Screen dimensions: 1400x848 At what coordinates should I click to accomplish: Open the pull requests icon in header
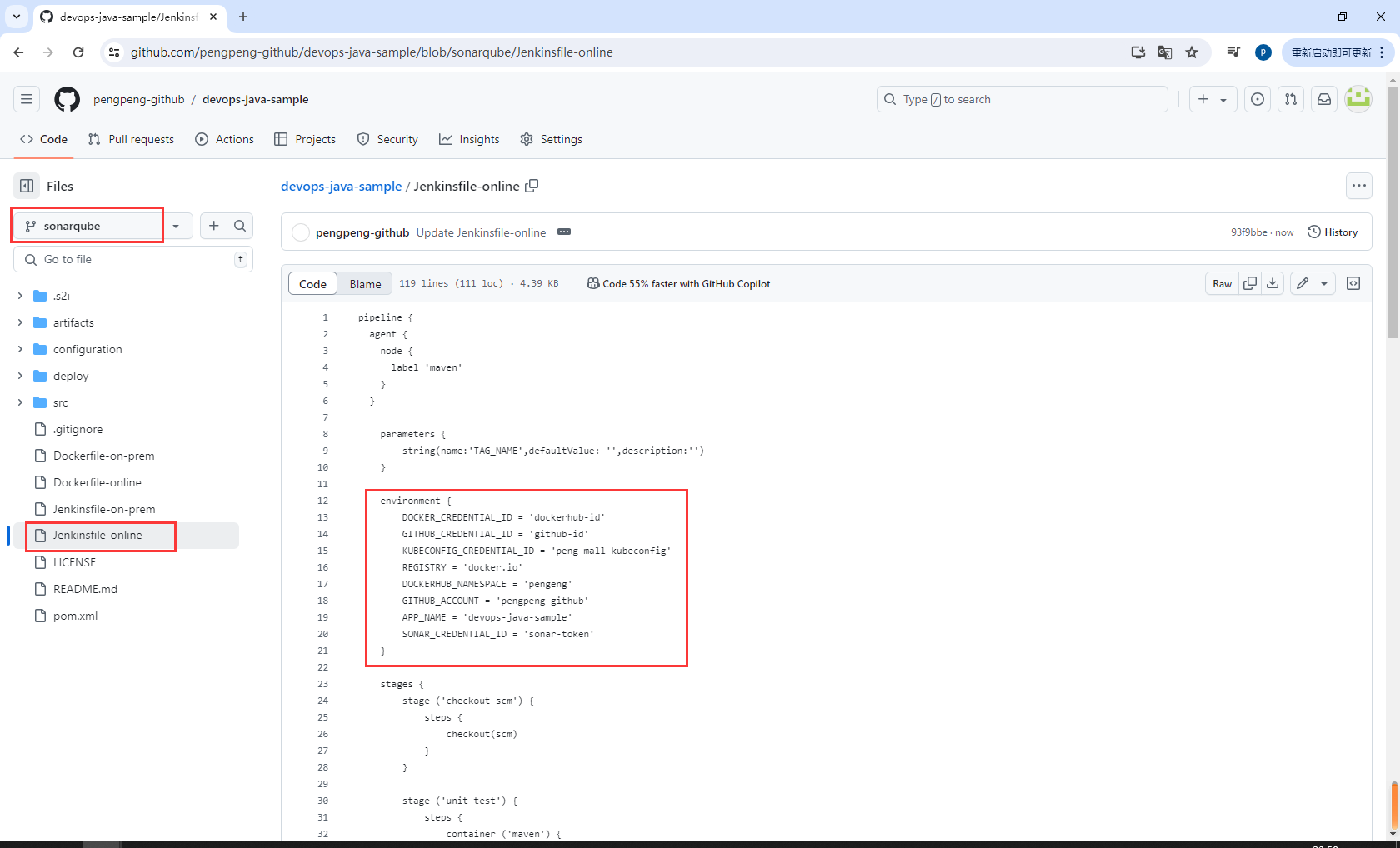(x=1291, y=99)
